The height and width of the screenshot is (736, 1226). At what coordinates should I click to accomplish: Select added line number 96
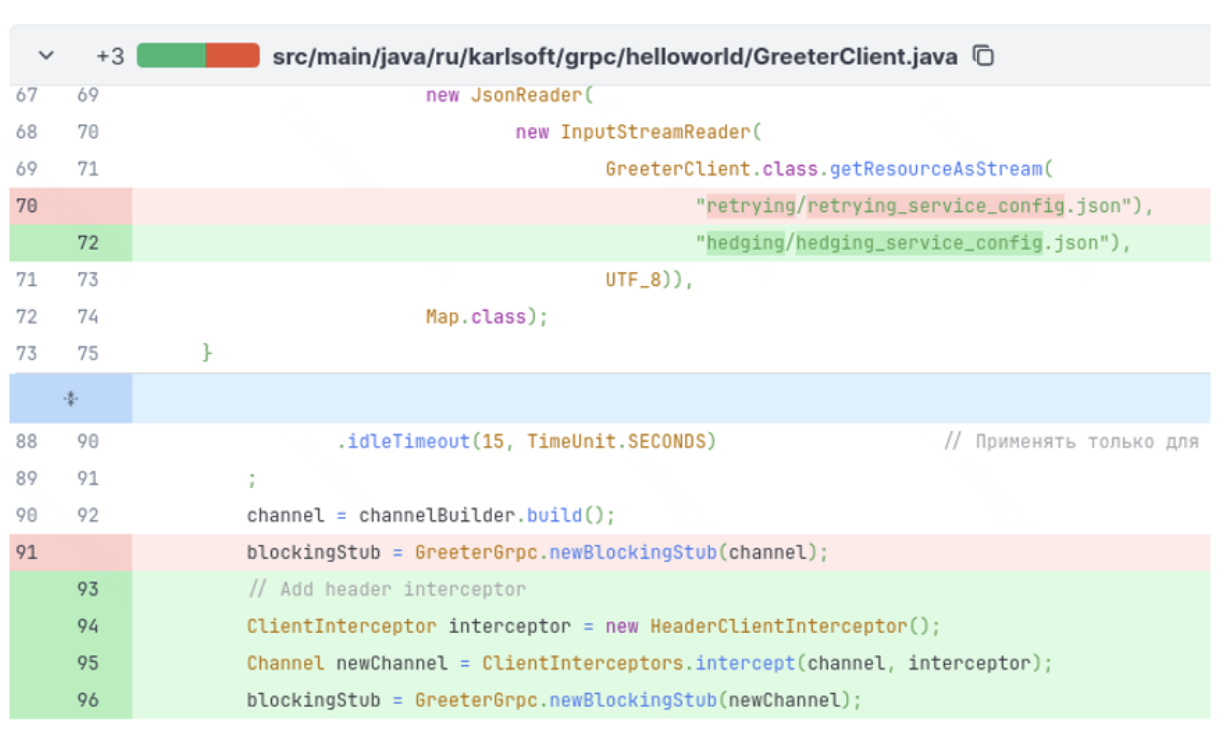[88, 700]
